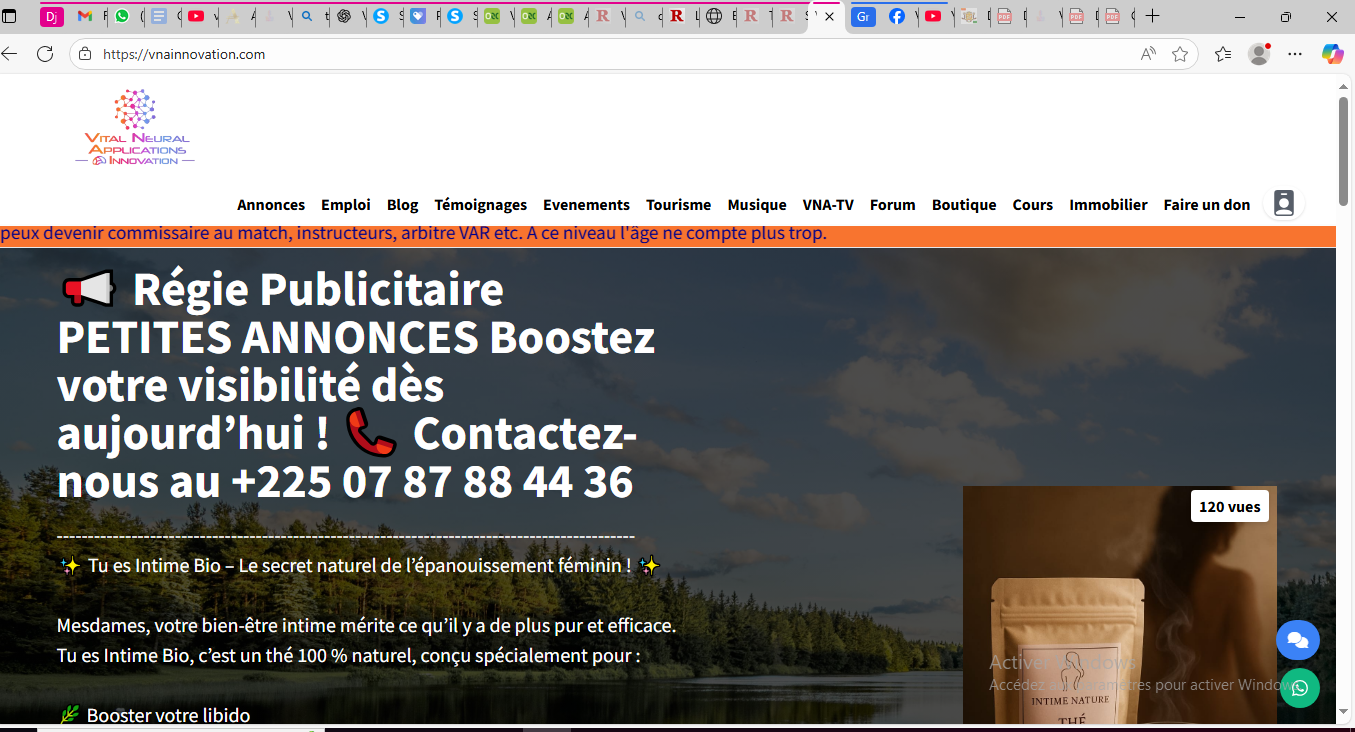Select the Musique menu item
Image resolution: width=1355 pixels, height=732 pixels.
756,204
